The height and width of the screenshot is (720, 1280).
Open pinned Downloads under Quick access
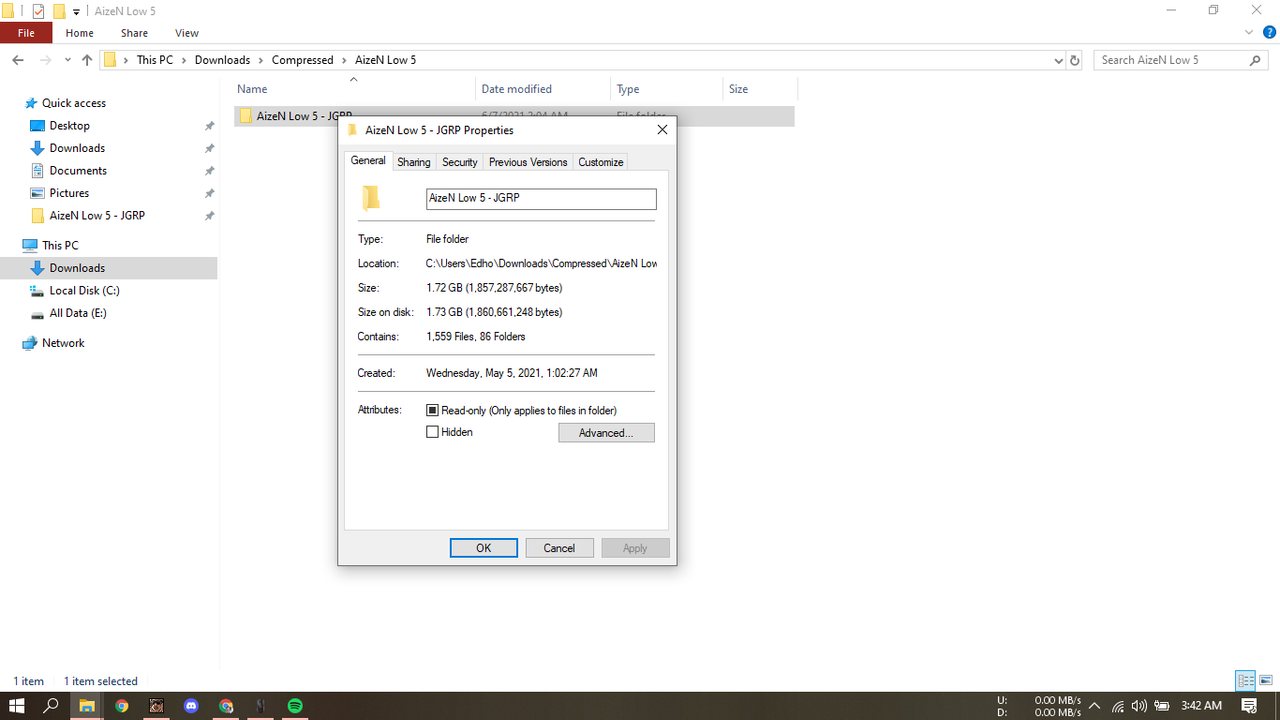[77, 148]
